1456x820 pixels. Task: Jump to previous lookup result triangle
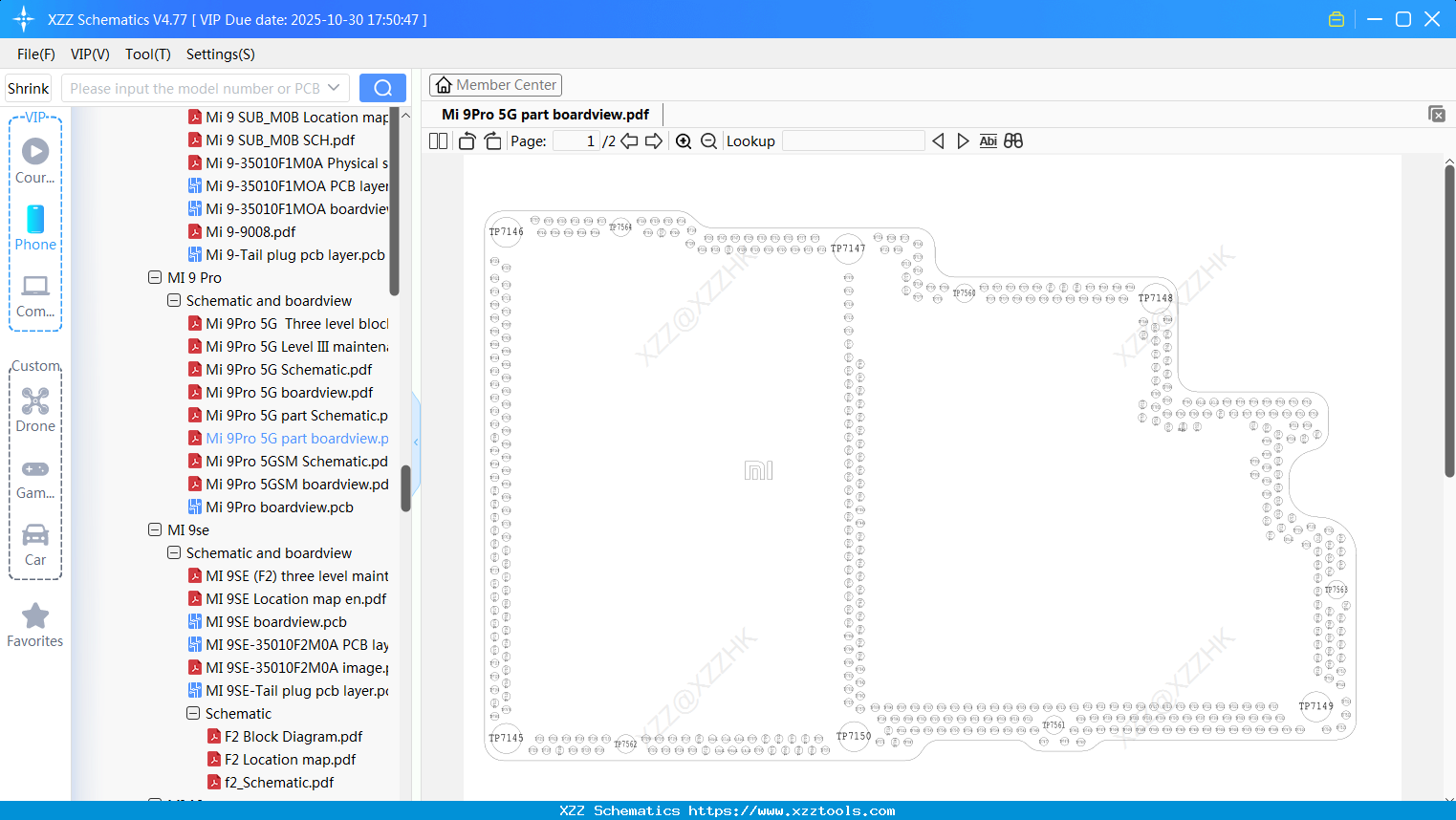[938, 141]
